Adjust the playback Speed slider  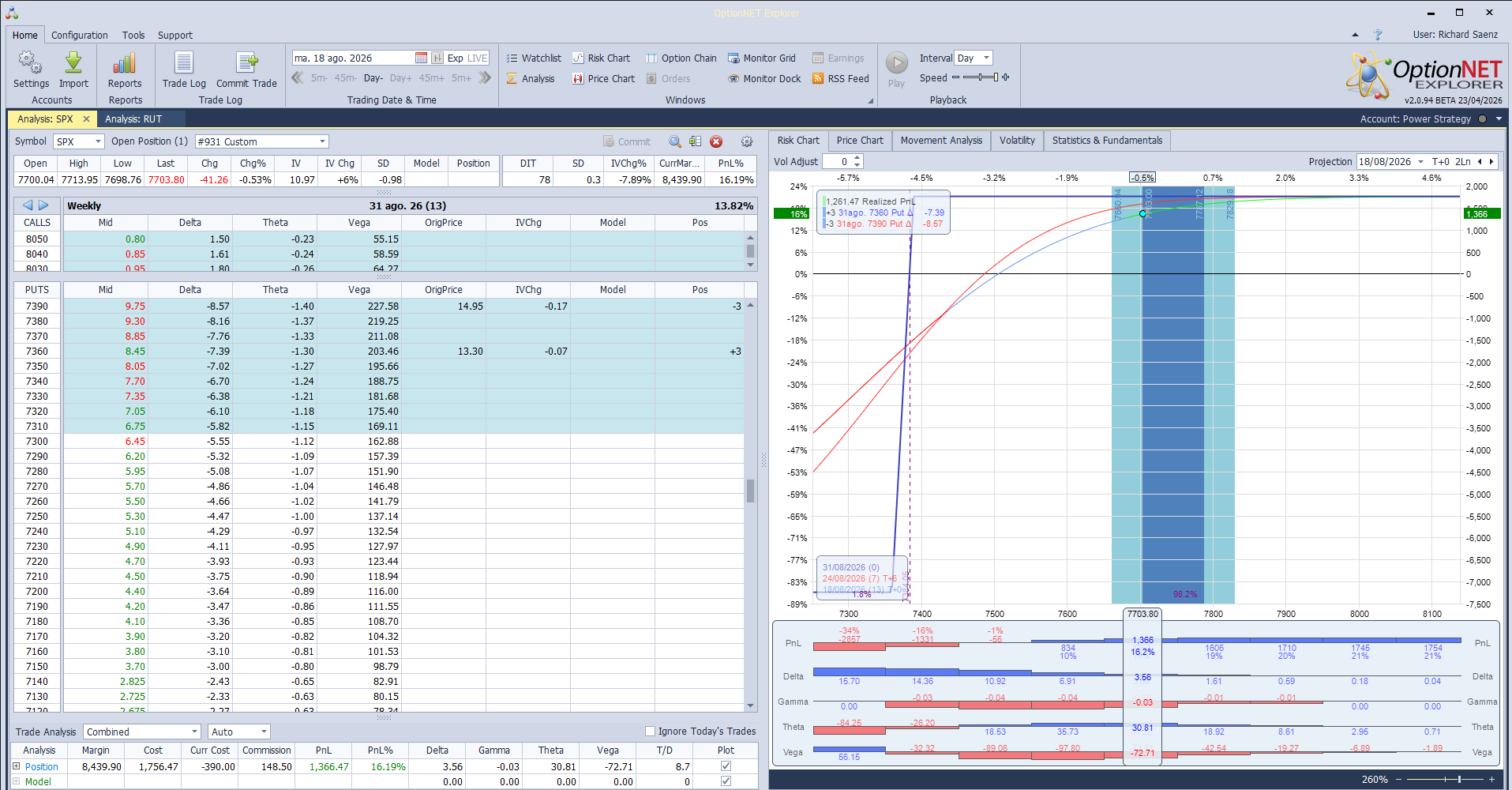coord(981,77)
